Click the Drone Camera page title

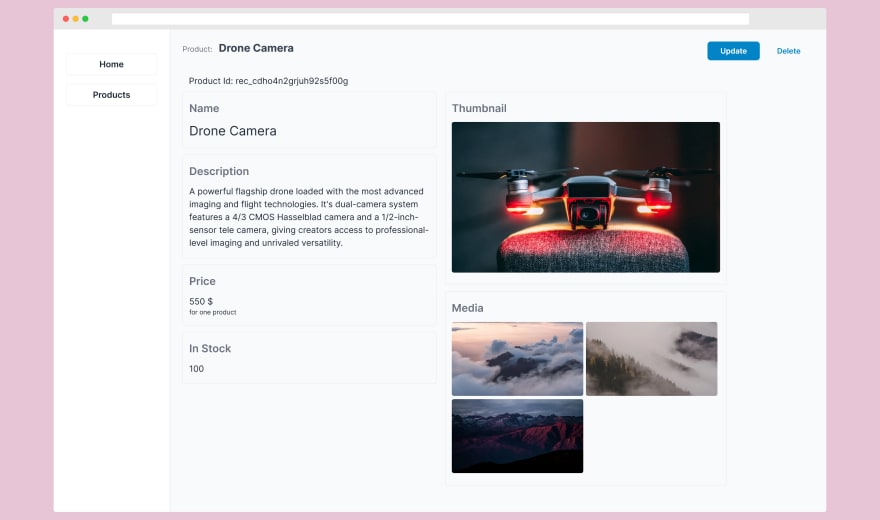256,48
